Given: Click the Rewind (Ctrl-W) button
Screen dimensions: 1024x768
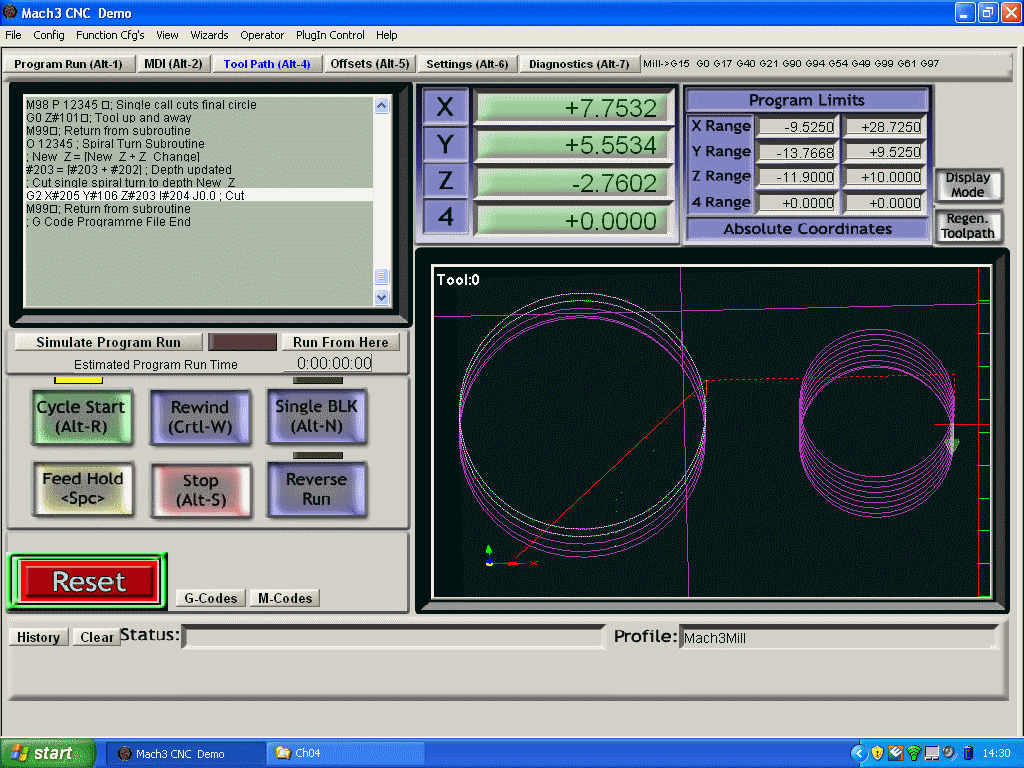Looking at the screenshot, I should tap(200, 417).
